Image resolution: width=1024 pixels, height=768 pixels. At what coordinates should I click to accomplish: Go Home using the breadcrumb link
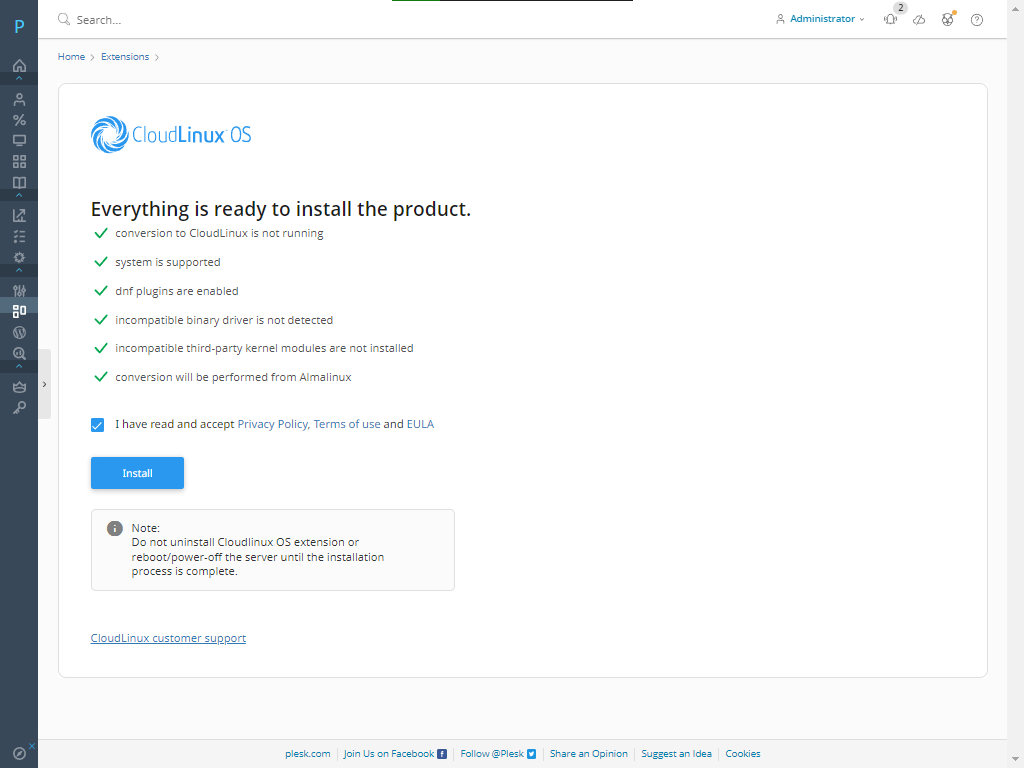[71, 57]
